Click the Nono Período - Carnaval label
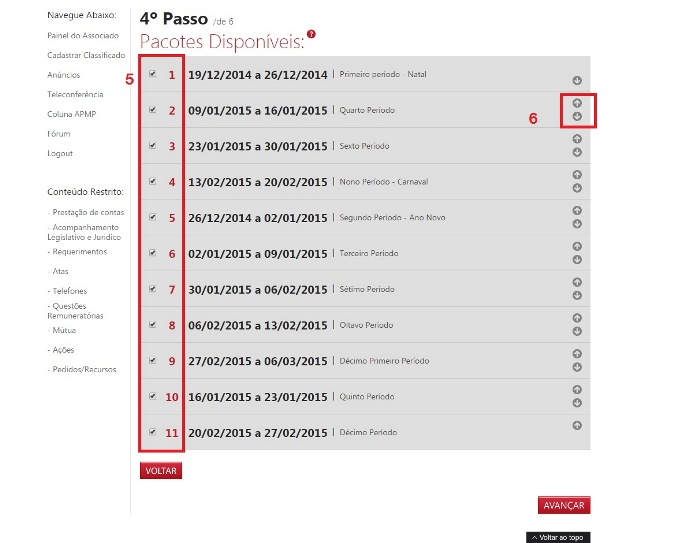The image size is (700, 543). pos(384,182)
